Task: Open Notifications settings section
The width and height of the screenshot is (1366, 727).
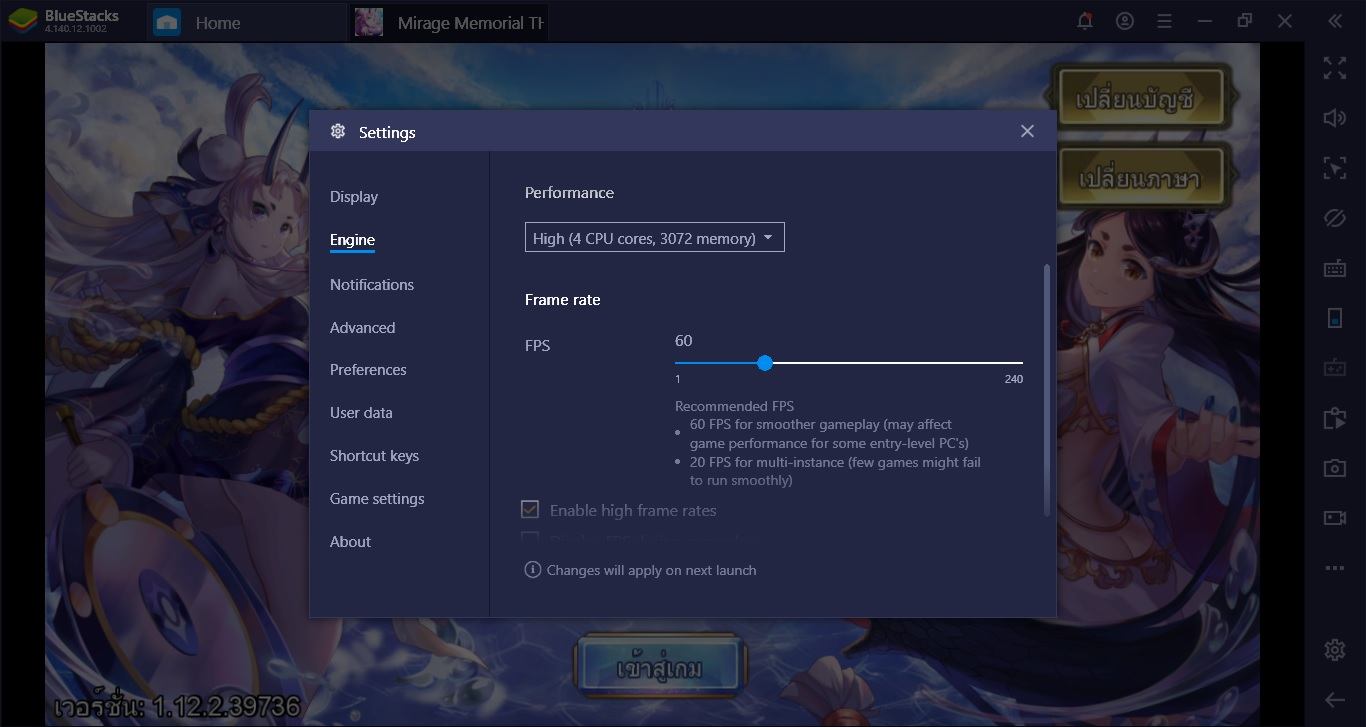Action: [x=372, y=285]
